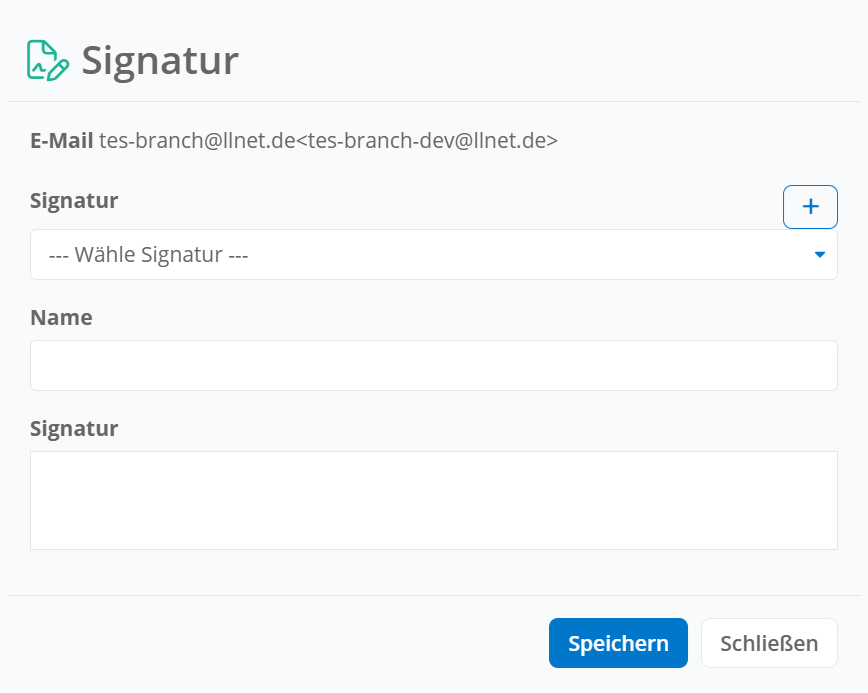Click the <tes-branch-dev@llnet.de> address
The image size is (868, 693).
(427, 141)
